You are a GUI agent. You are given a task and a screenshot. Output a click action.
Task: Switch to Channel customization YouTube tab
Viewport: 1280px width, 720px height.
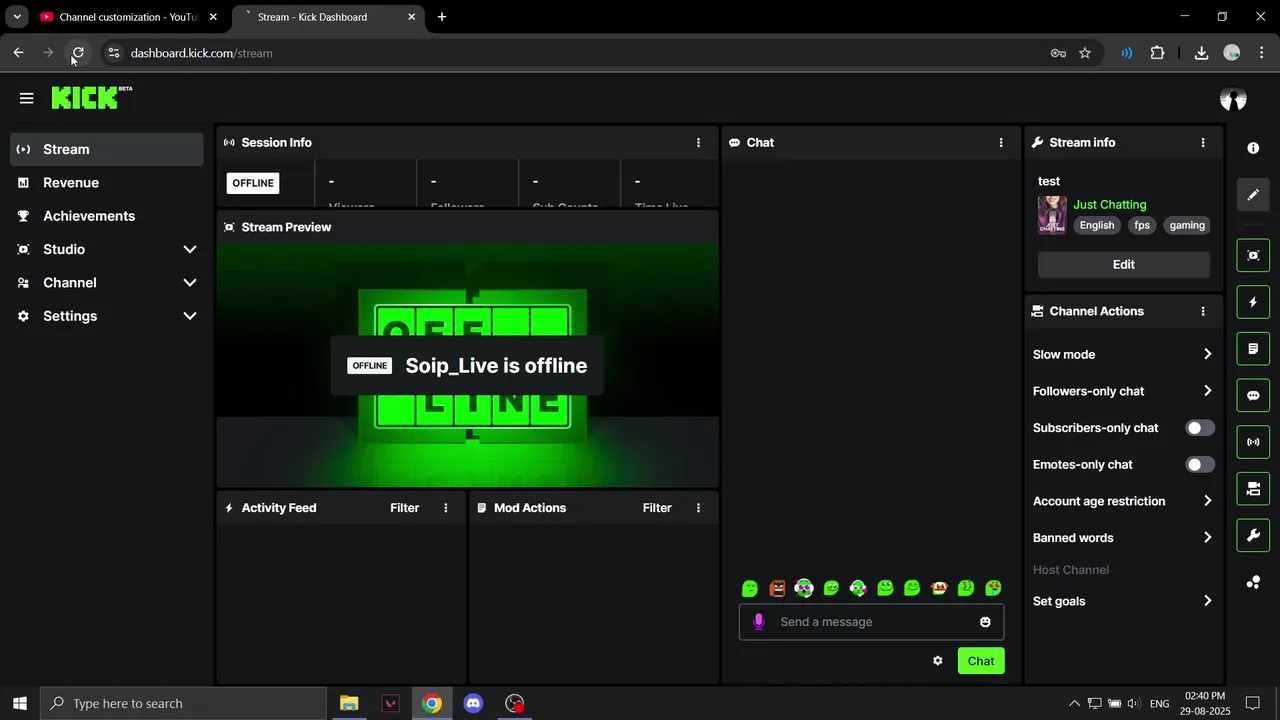[128, 17]
